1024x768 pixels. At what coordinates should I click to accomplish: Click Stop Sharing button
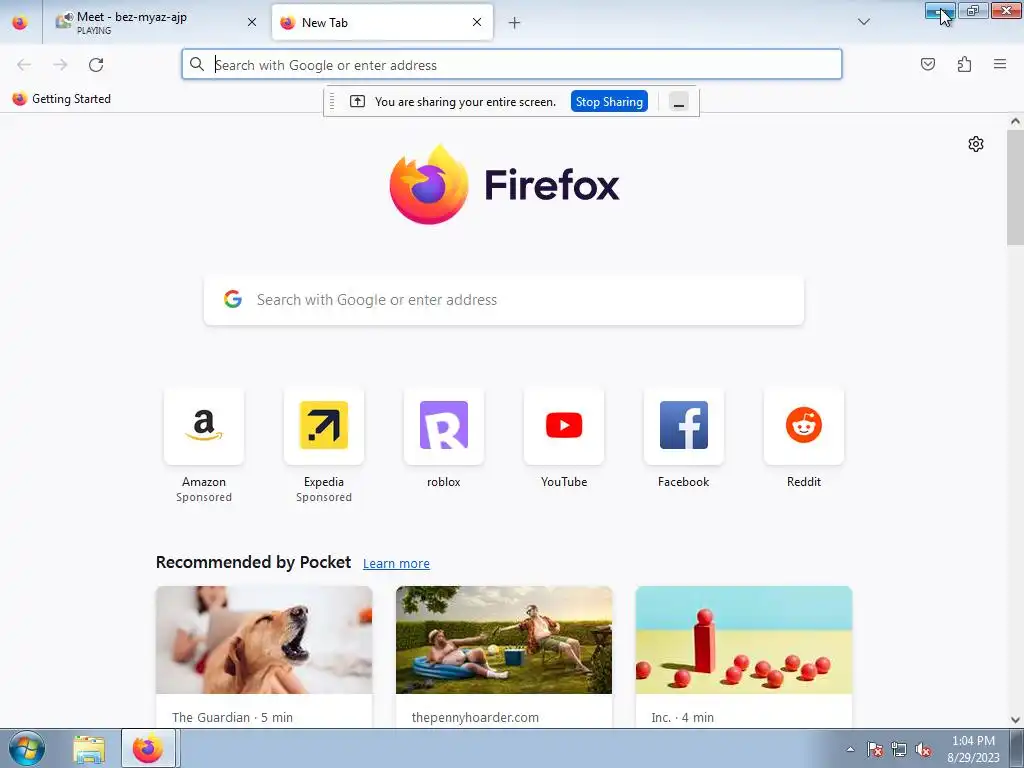[609, 102]
